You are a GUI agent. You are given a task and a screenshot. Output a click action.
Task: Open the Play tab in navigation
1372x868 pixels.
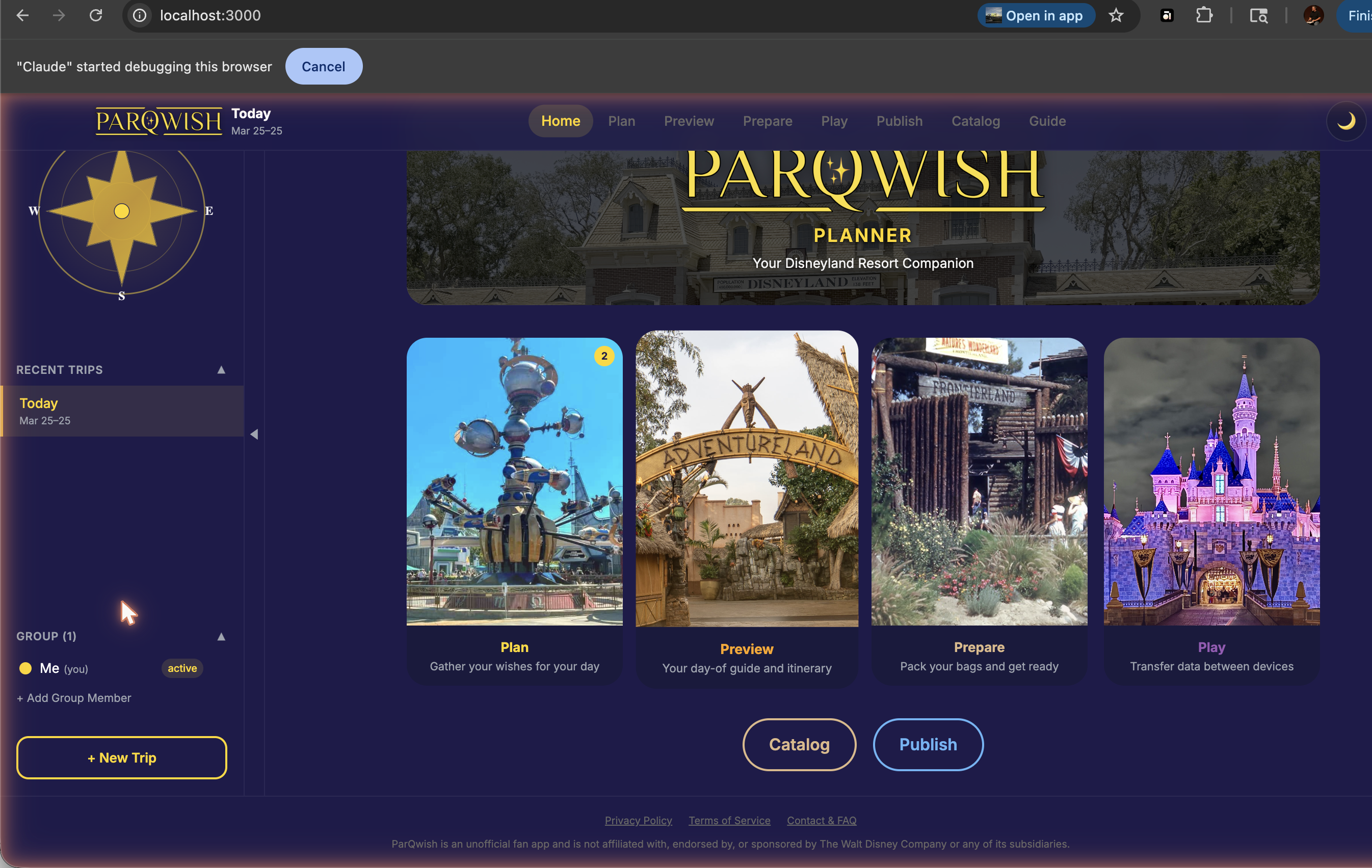click(834, 121)
